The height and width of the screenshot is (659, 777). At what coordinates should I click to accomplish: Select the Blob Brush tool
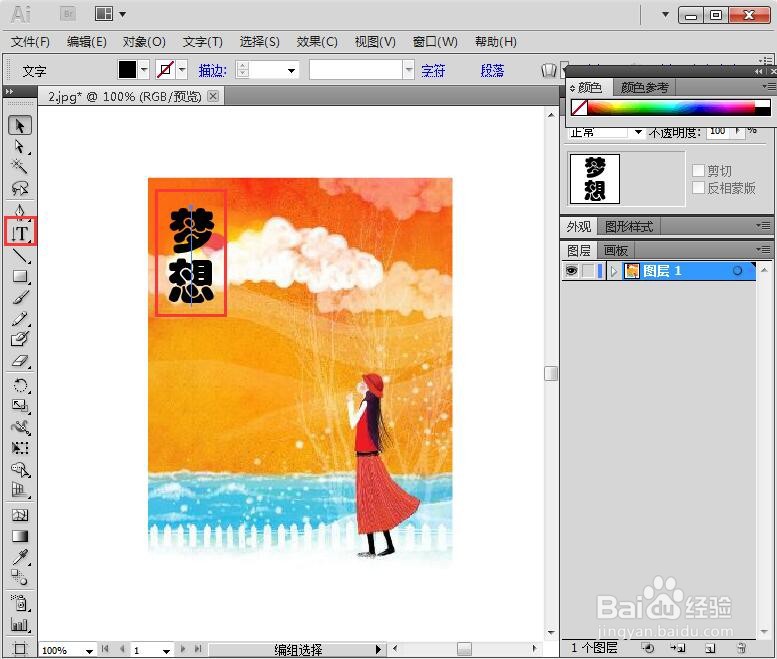click(20, 339)
